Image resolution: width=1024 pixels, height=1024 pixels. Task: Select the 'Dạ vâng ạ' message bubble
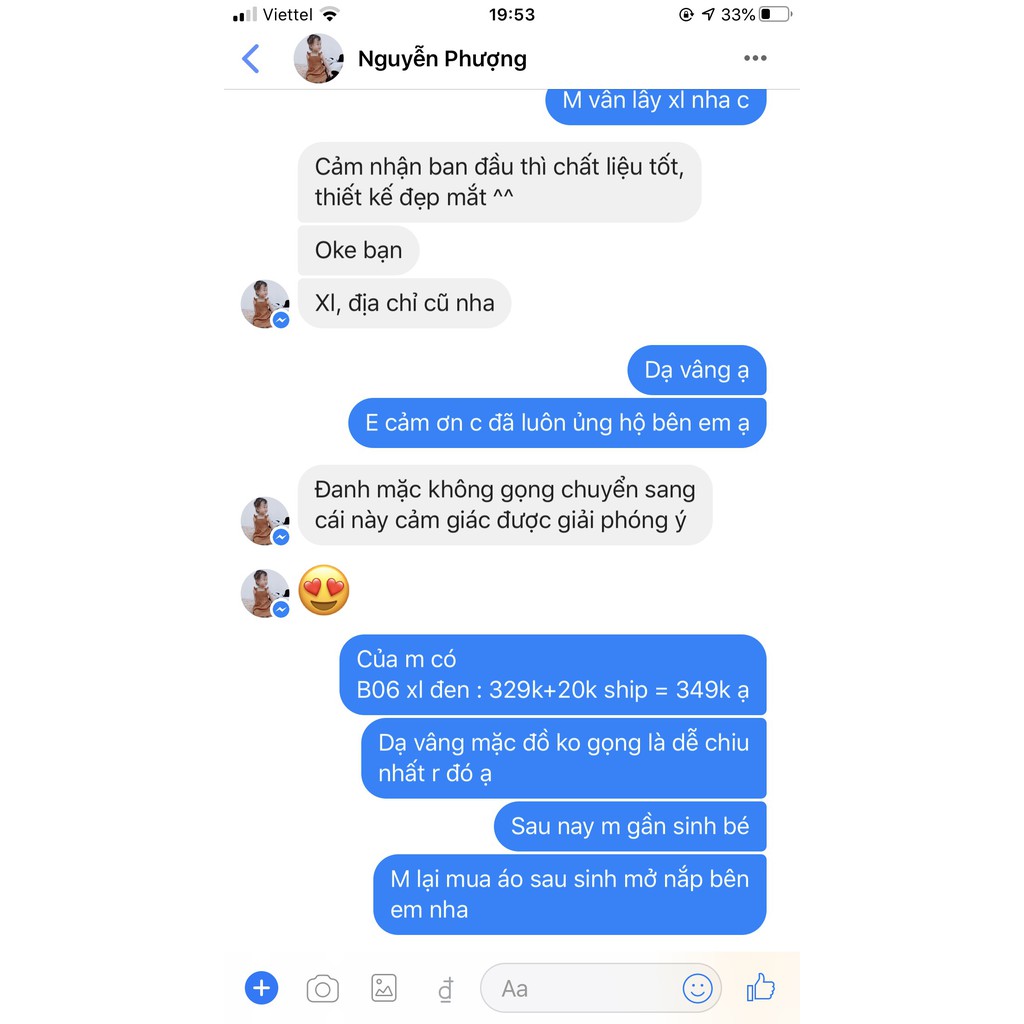(x=697, y=370)
